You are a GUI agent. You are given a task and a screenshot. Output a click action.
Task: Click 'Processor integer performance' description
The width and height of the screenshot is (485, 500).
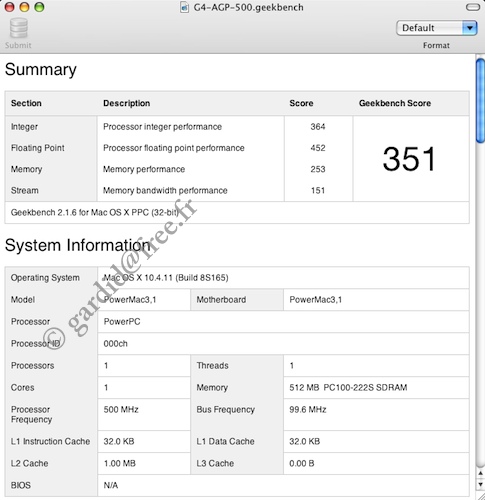162,127
